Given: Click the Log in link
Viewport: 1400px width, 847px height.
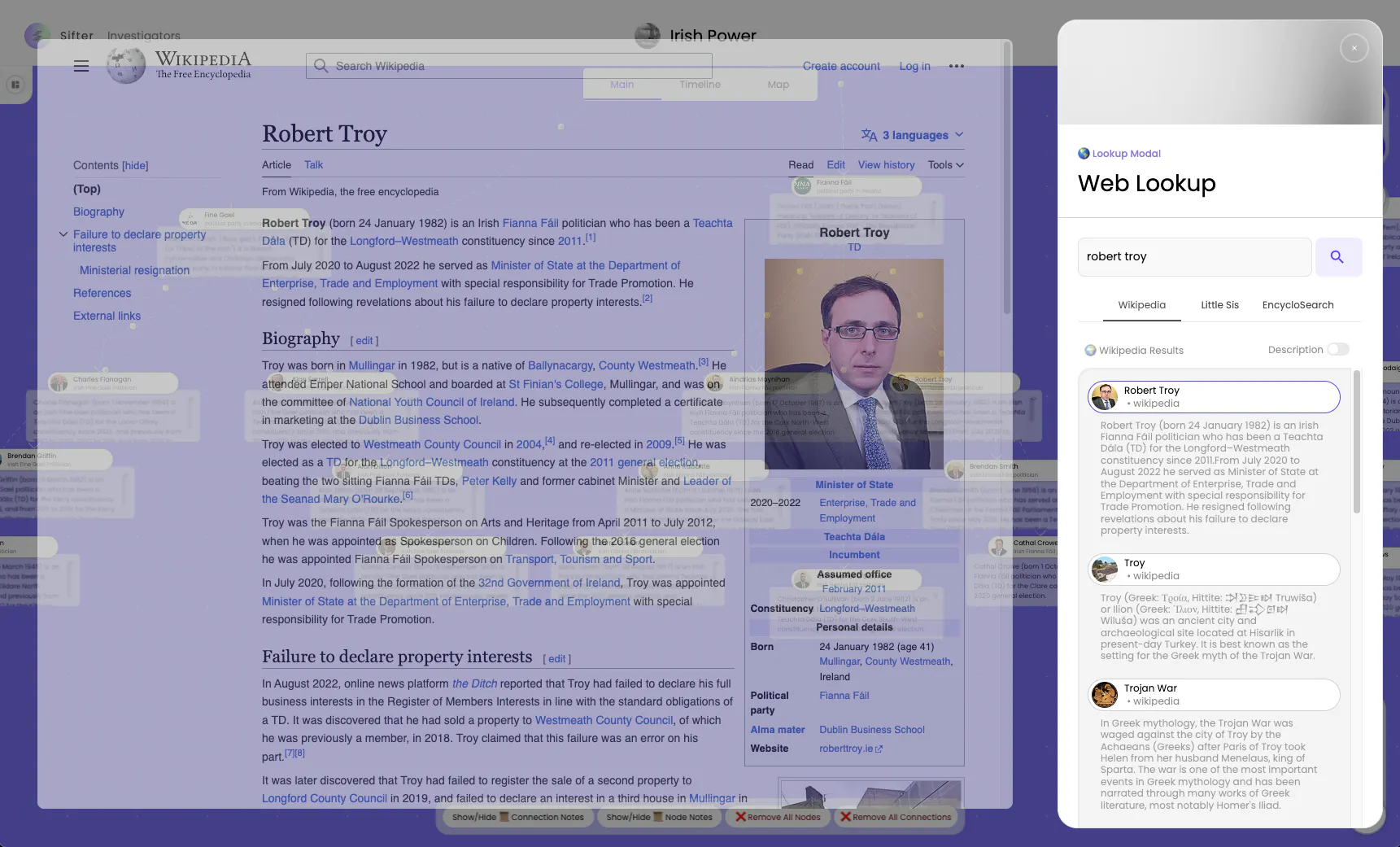Looking at the screenshot, I should (914, 66).
